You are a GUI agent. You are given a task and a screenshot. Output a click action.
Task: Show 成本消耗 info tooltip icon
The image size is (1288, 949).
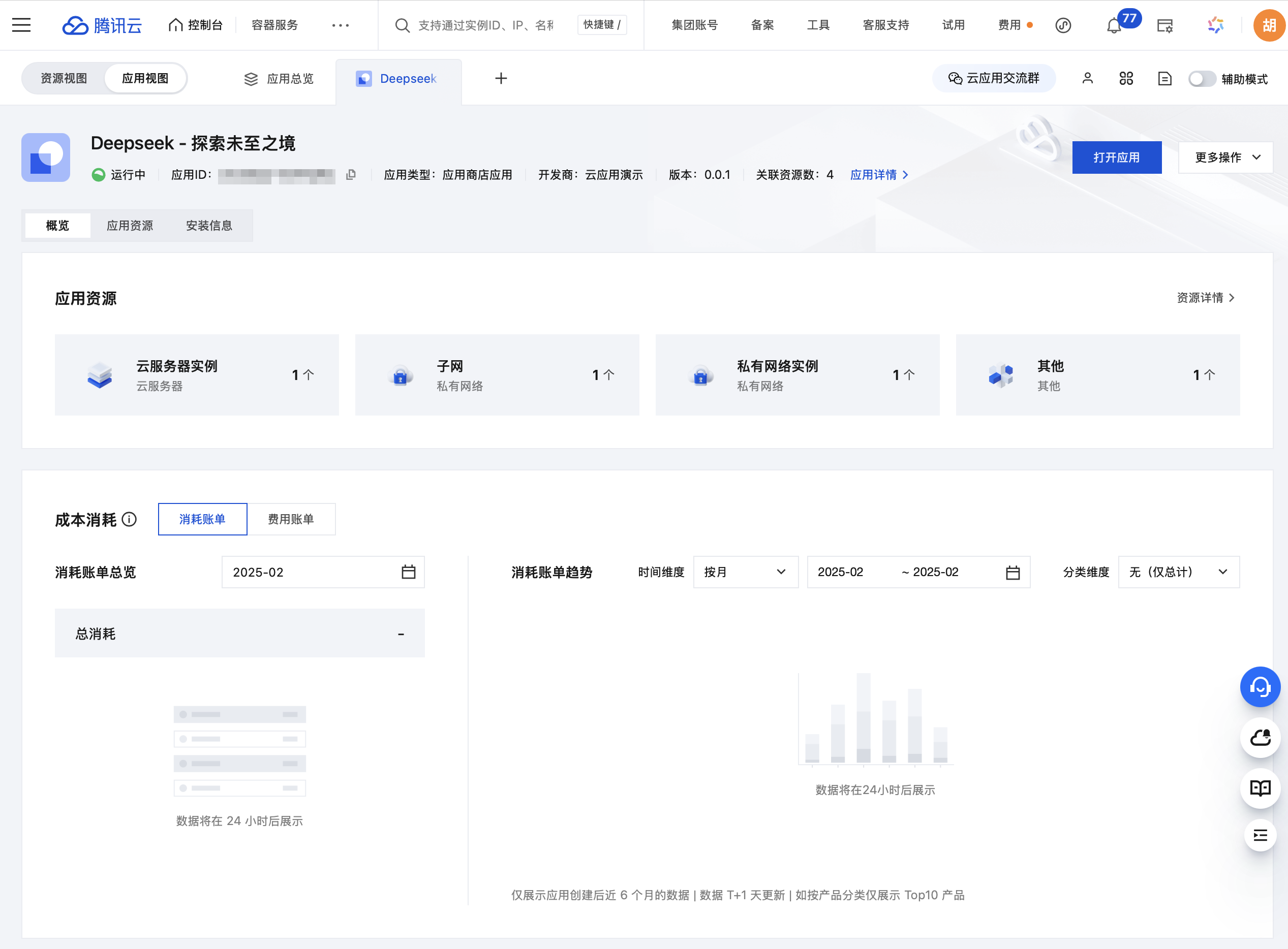(129, 519)
